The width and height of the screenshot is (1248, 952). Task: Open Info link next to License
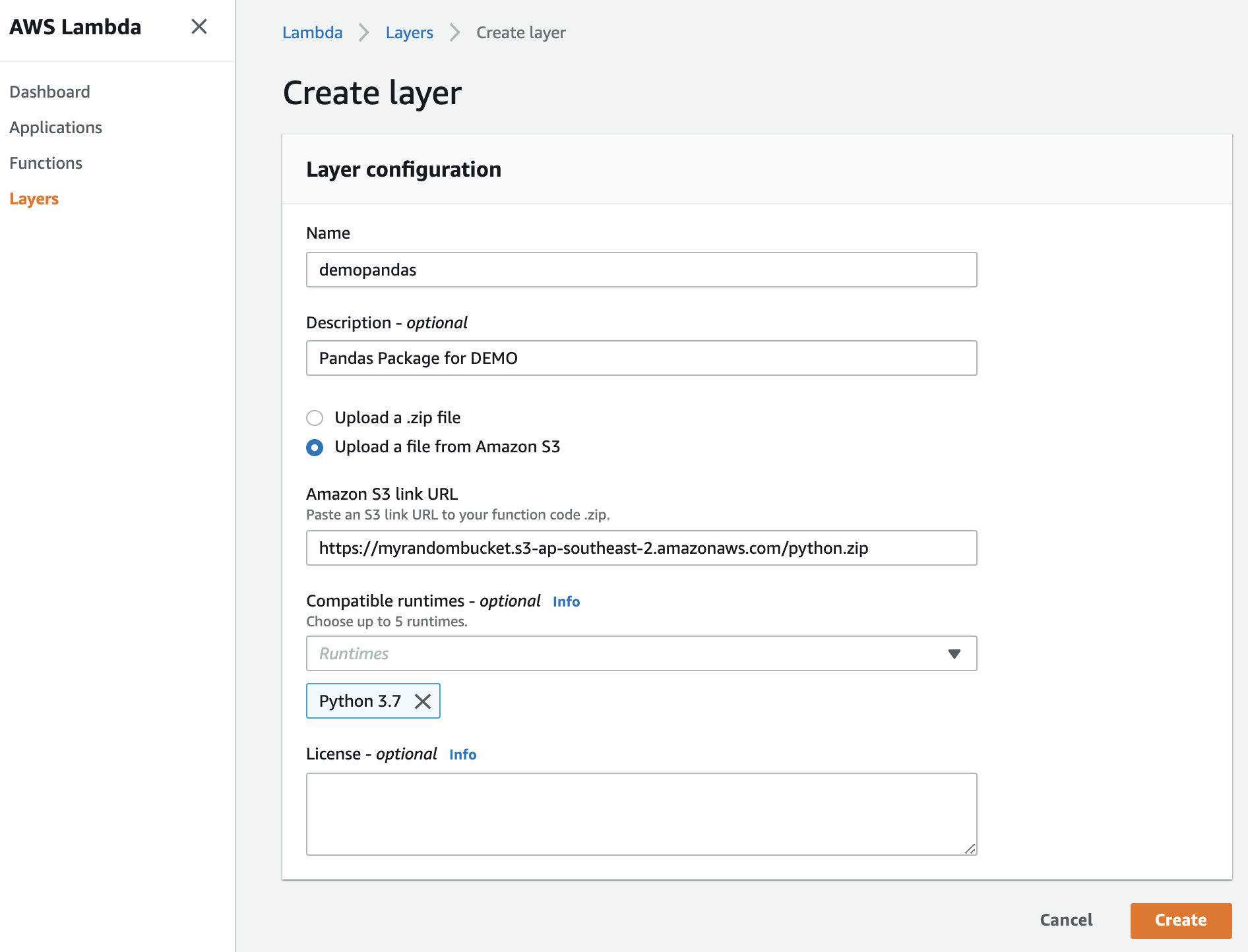coord(462,754)
